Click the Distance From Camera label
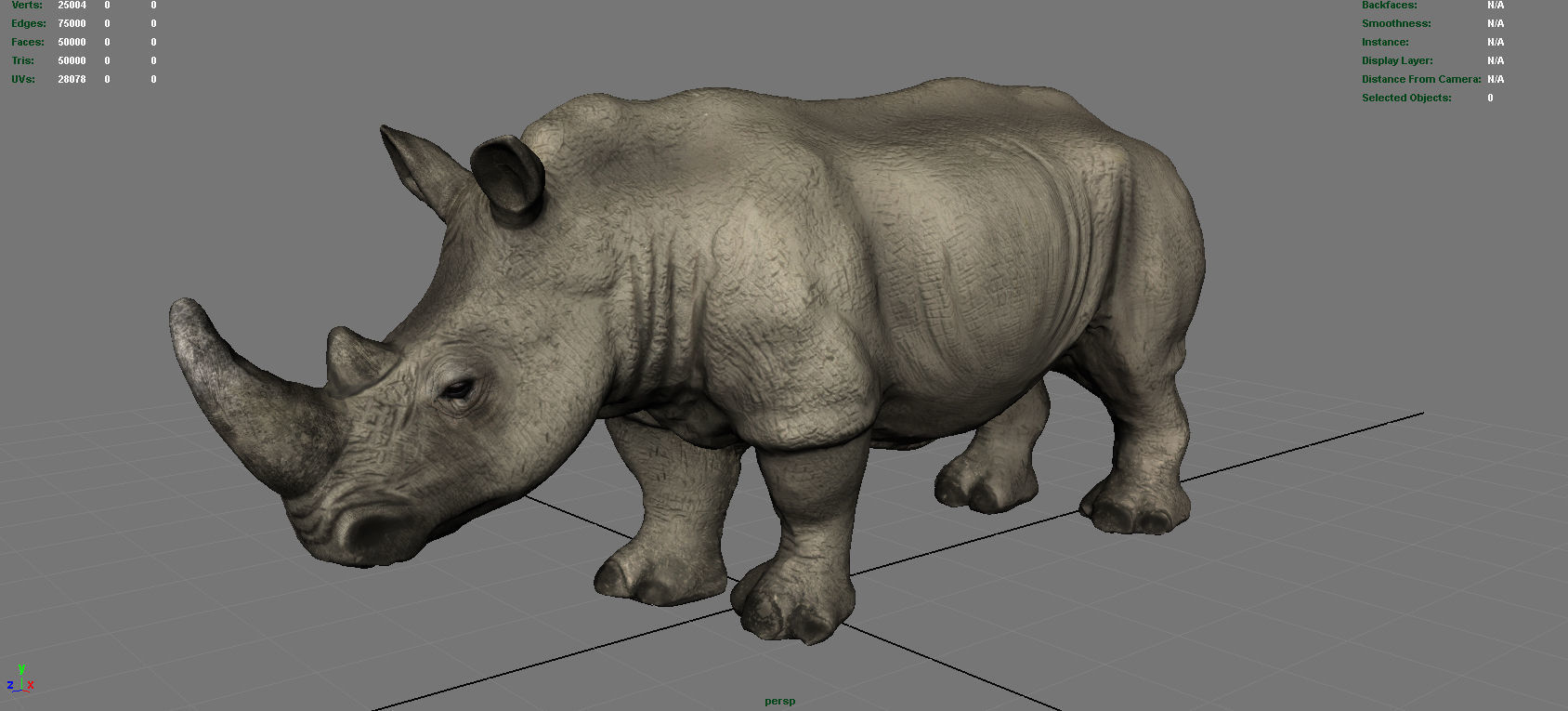 coord(1421,79)
